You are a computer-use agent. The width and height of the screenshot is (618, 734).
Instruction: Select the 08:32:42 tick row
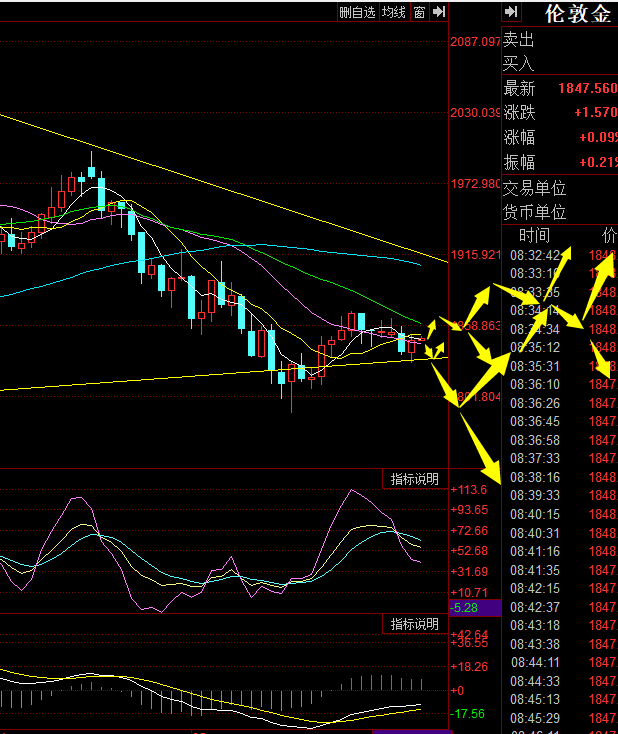click(x=560, y=255)
